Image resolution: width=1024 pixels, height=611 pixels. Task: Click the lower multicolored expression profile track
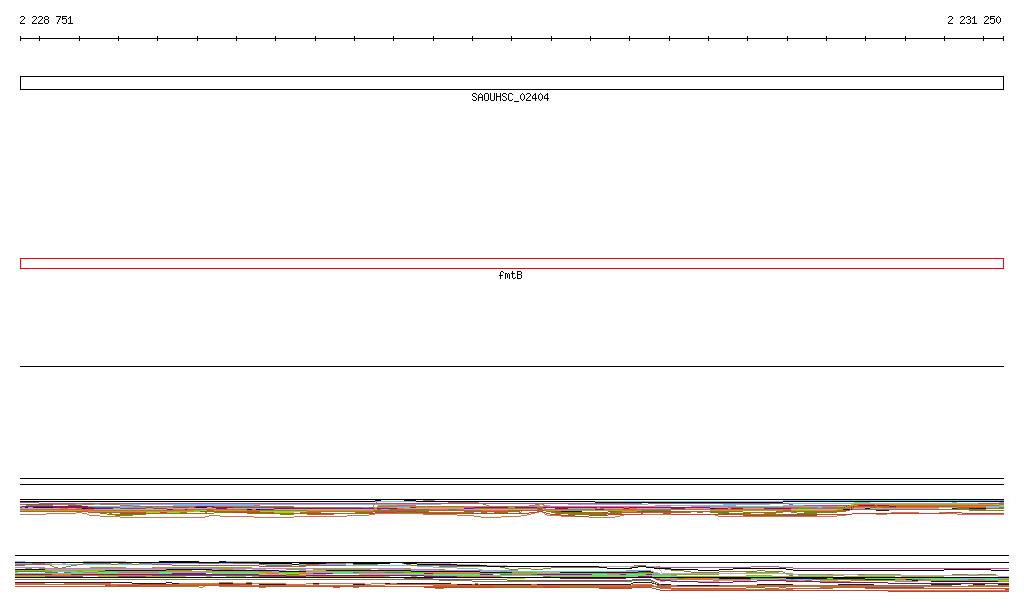[x=512, y=575]
